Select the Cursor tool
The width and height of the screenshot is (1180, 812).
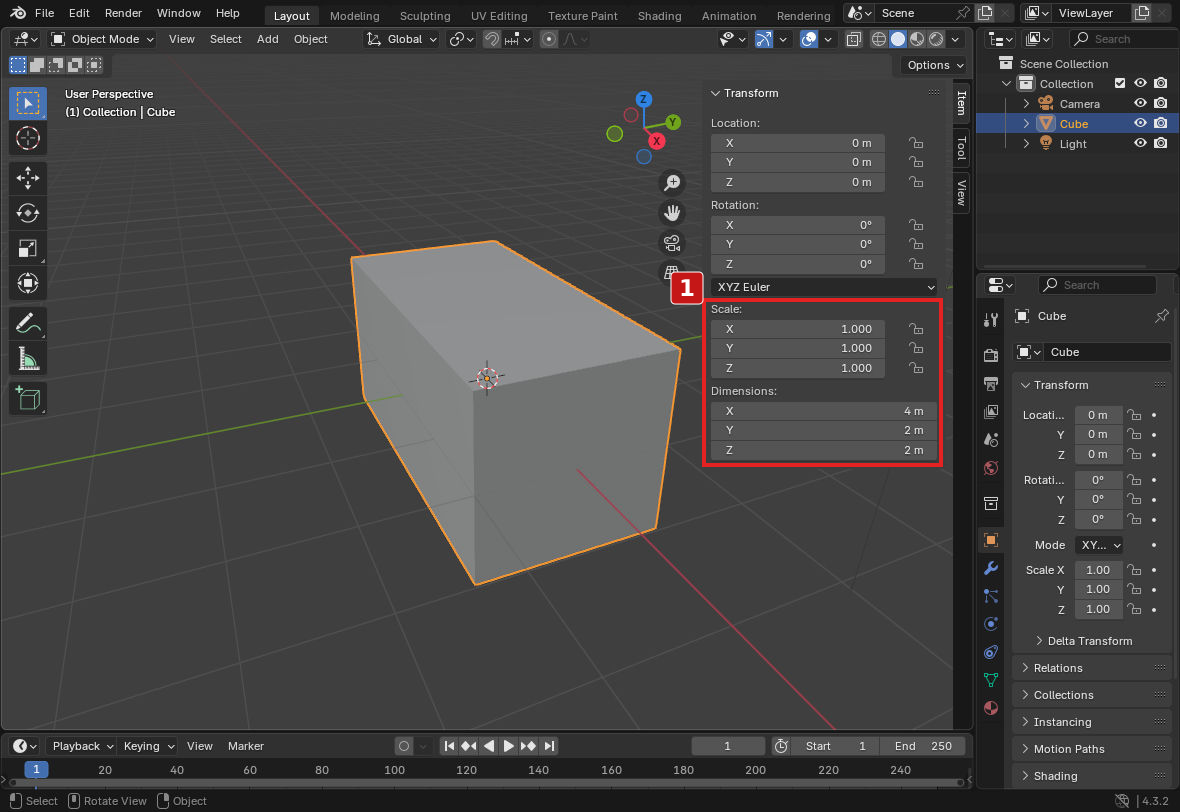(x=28, y=138)
